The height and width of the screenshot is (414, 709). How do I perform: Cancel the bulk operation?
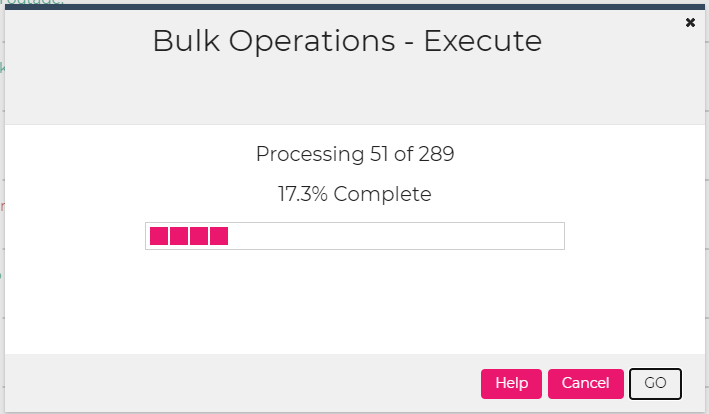coord(585,383)
